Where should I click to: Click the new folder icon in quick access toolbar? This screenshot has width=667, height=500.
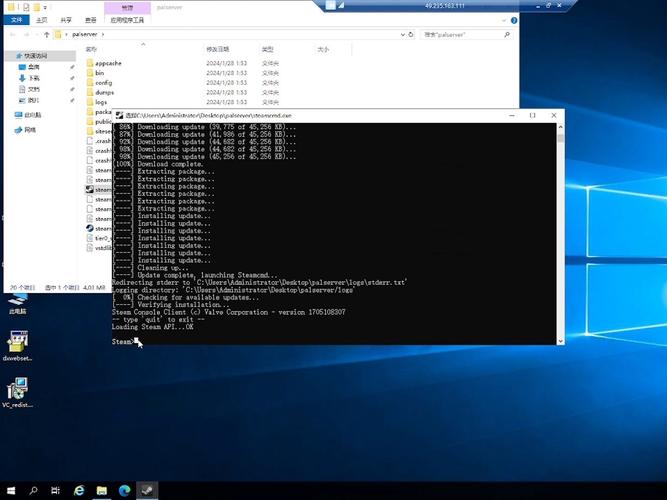37,7
